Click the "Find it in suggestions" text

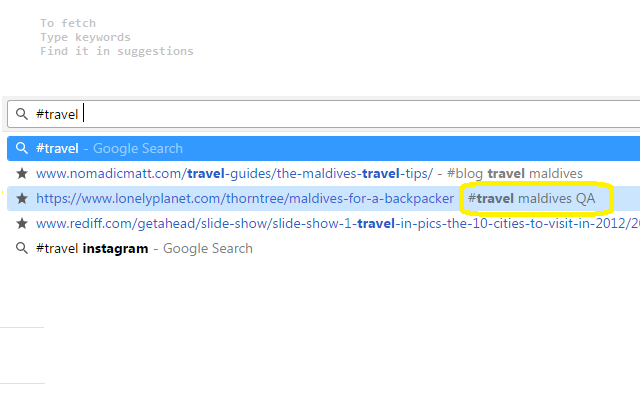pyautogui.click(x=116, y=51)
